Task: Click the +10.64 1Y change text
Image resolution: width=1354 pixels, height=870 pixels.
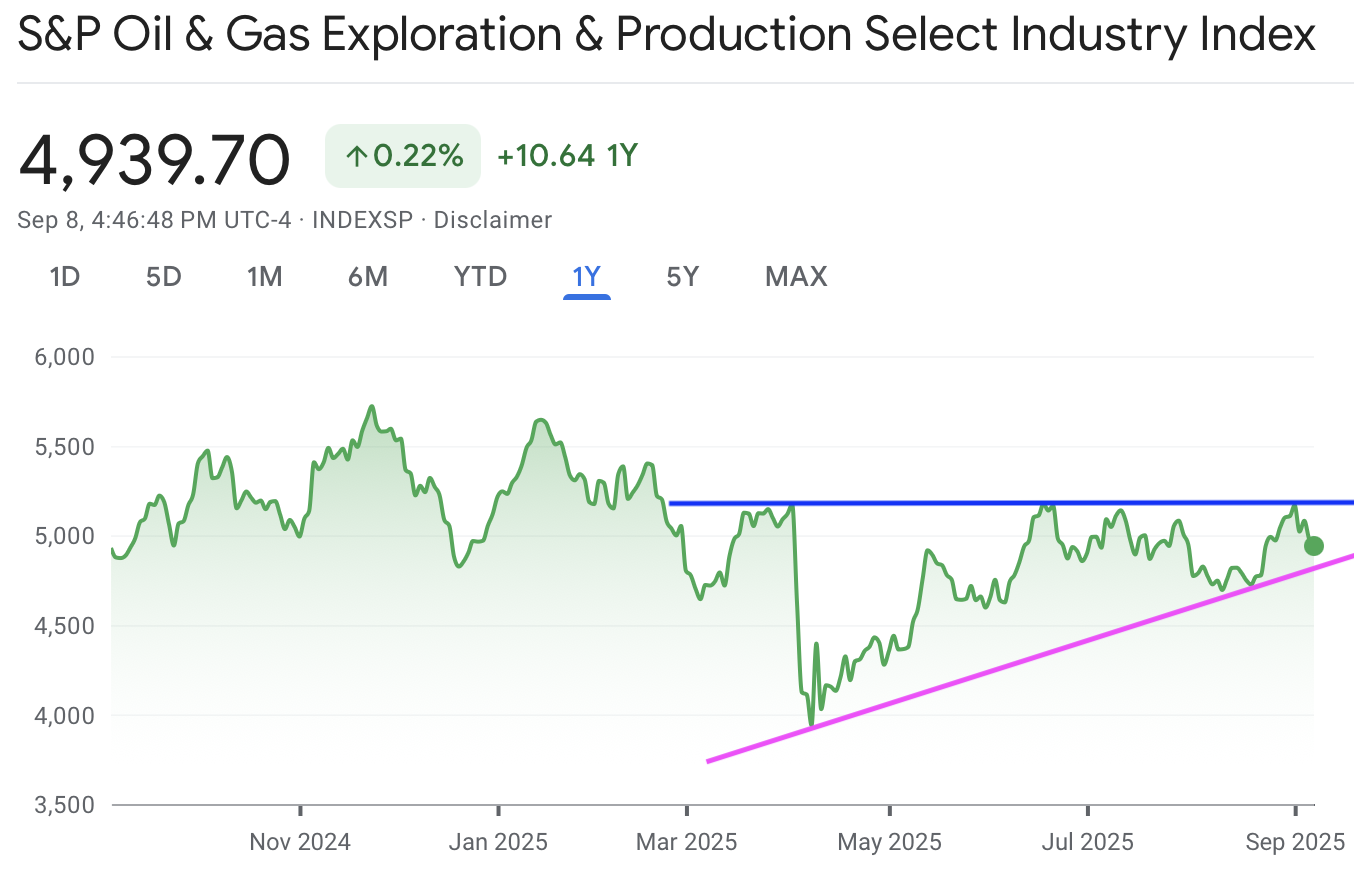Action: click(x=567, y=156)
